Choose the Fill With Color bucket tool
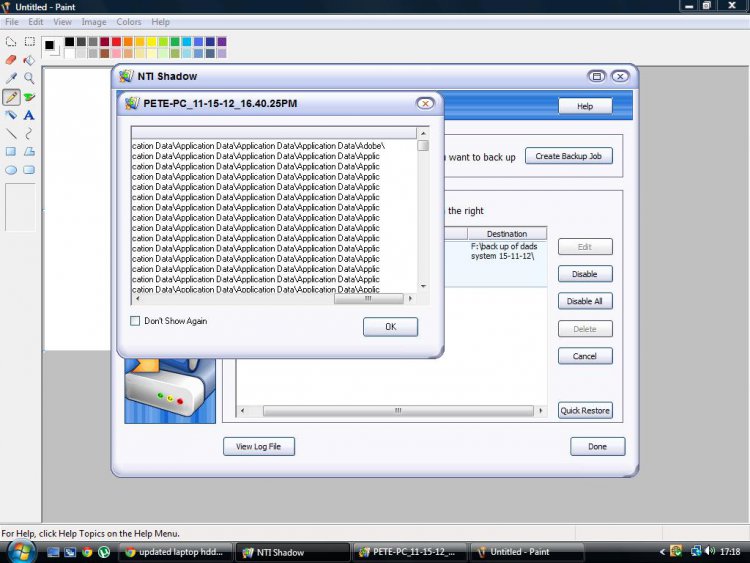This screenshot has width=750, height=563. [x=30, y=60]
